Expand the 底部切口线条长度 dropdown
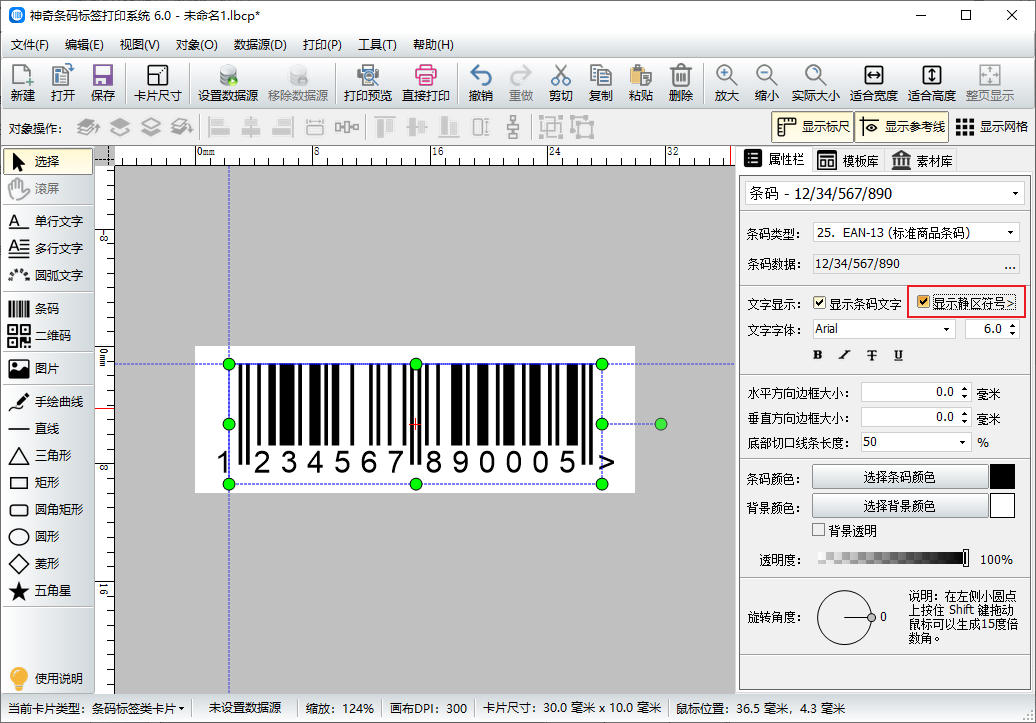1036x723 pixels. click(x=915, y=442)
